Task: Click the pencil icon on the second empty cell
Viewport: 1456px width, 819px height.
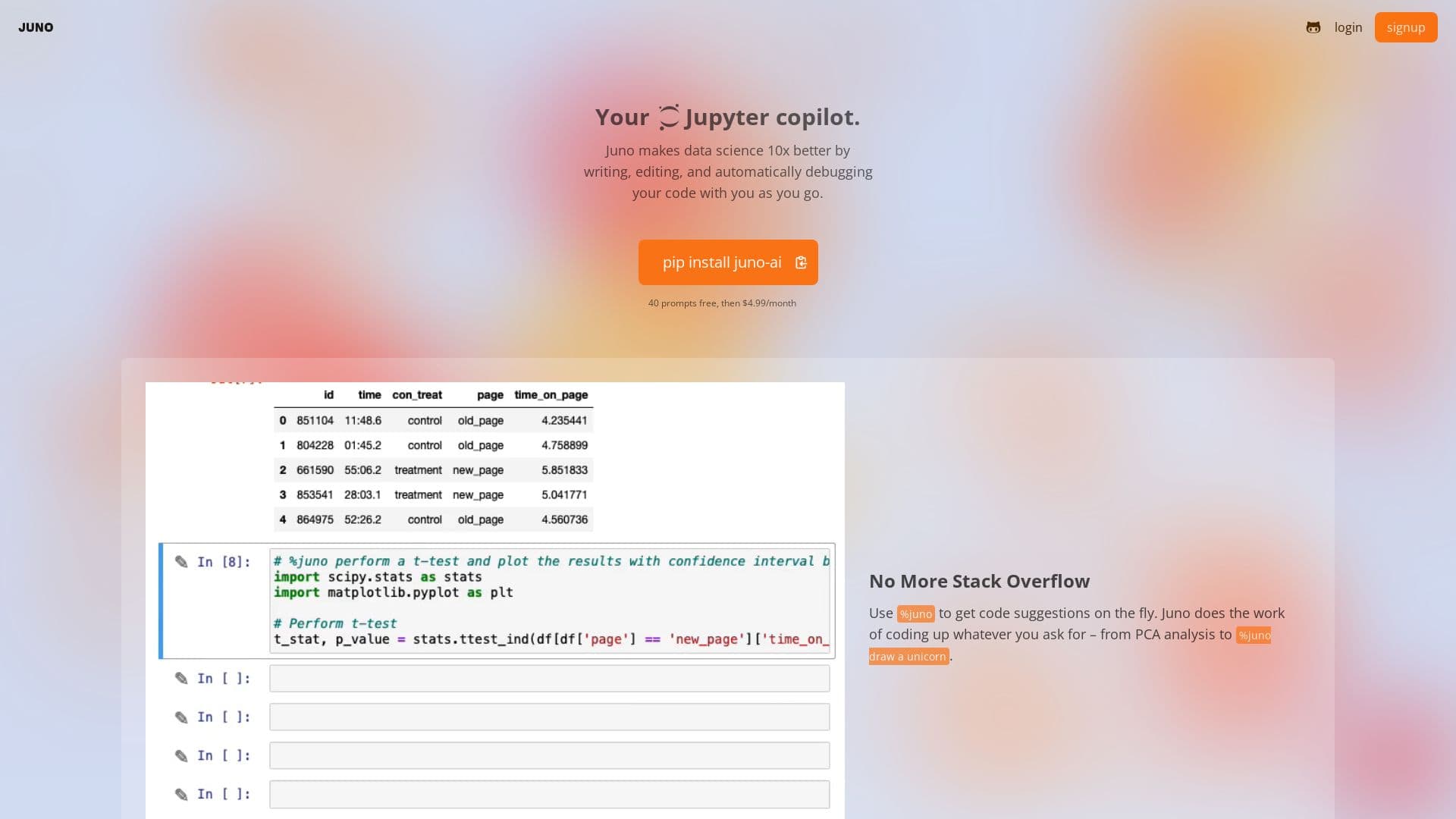Action: point(180,717)
